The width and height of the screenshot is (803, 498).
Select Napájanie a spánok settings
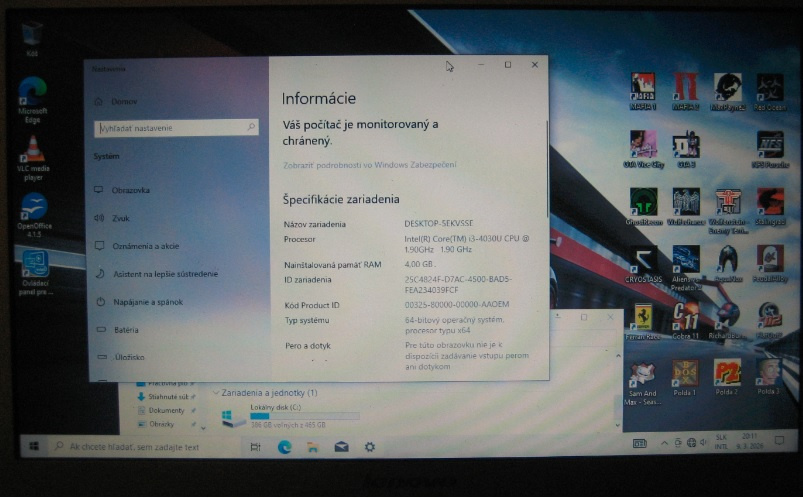(x=148, y=302)
